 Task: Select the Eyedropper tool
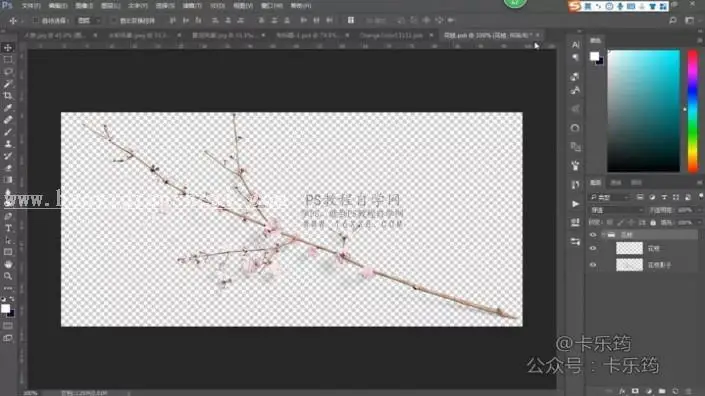tap(8, 108)
